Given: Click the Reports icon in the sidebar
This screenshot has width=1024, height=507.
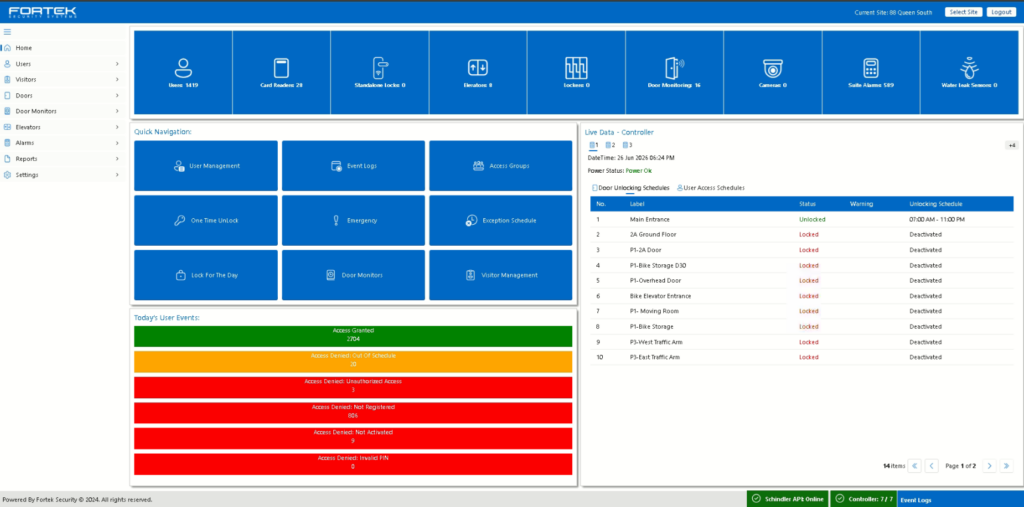Looking at the screenshot, I should pos(7,159).
